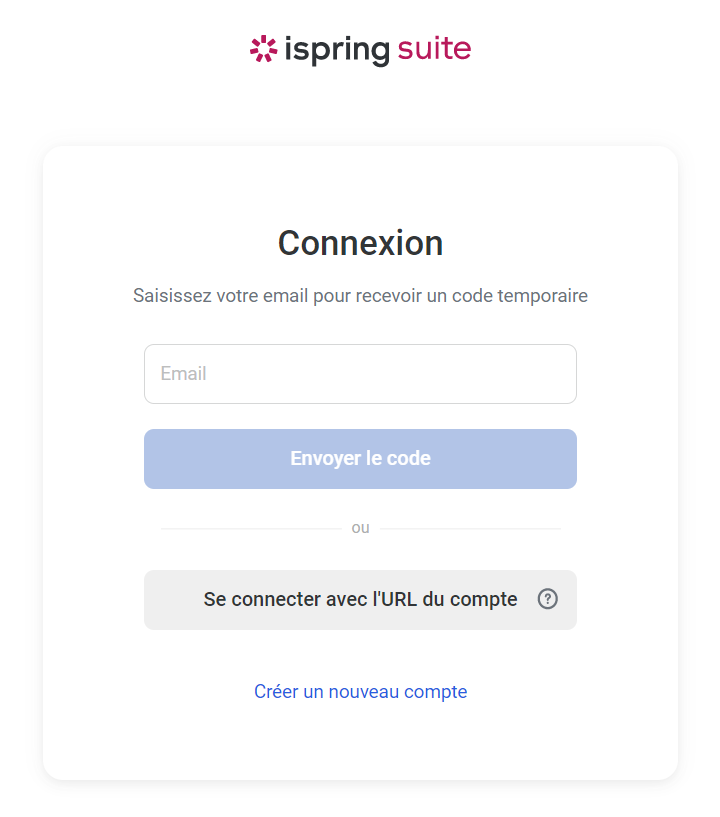
Task: Choose "Se connecter avec l'URL du compte"
Action: pyautogui.click(x=360, y=600)
